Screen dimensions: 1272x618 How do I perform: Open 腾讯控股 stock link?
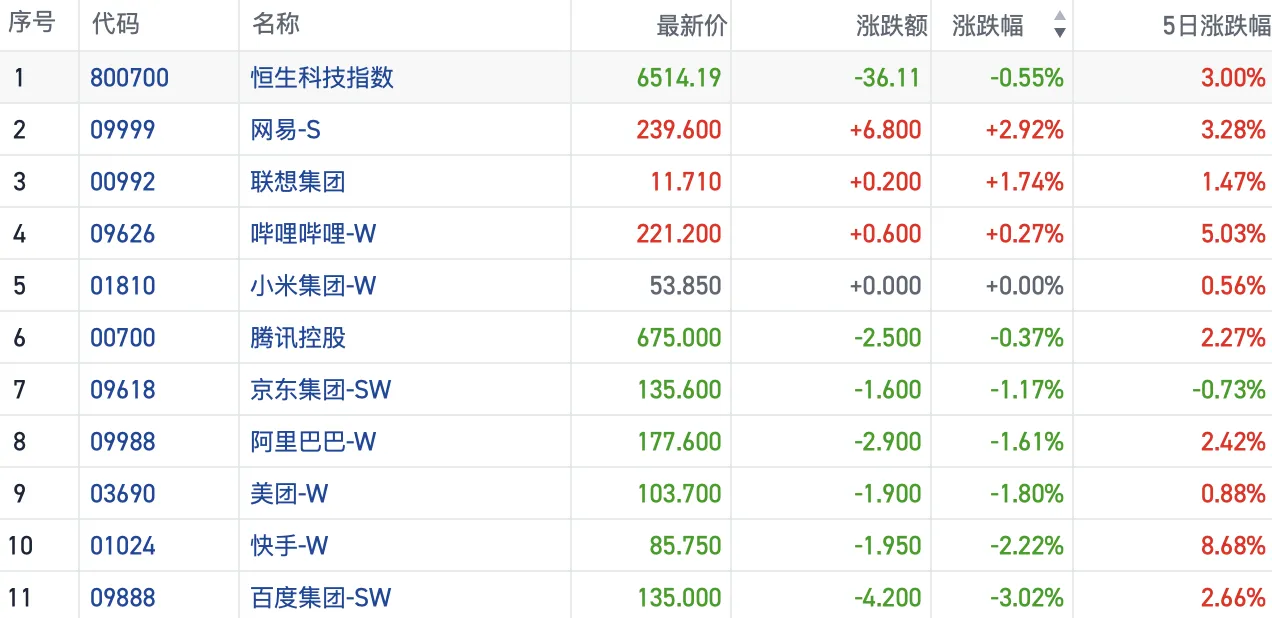click(298, 338)
